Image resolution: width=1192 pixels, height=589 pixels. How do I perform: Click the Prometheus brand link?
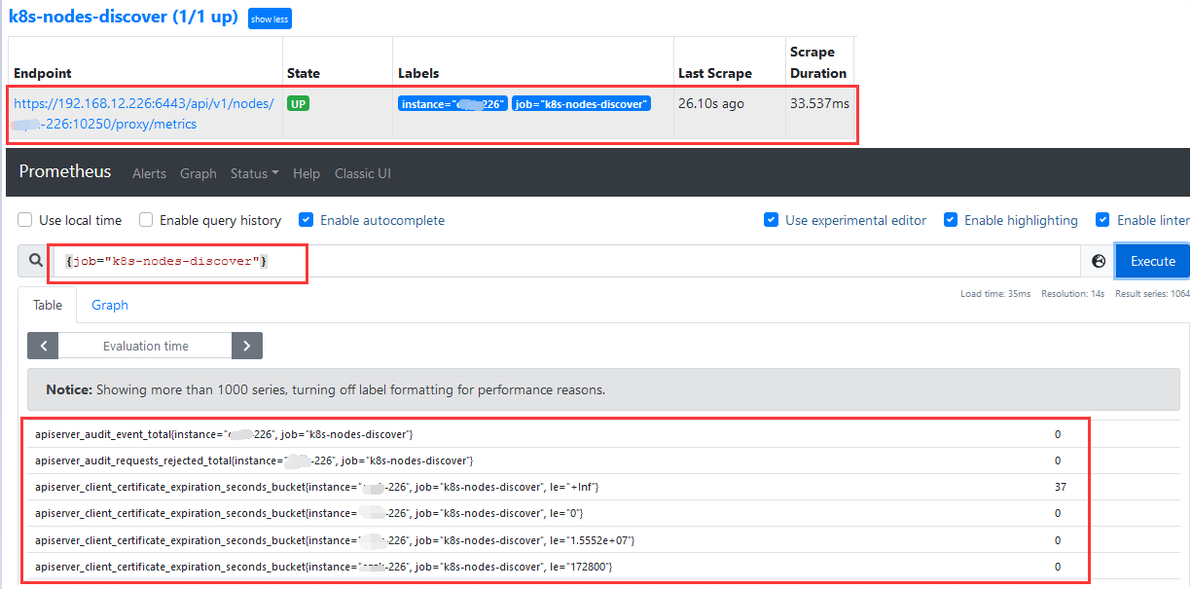[x=65, y=172]
